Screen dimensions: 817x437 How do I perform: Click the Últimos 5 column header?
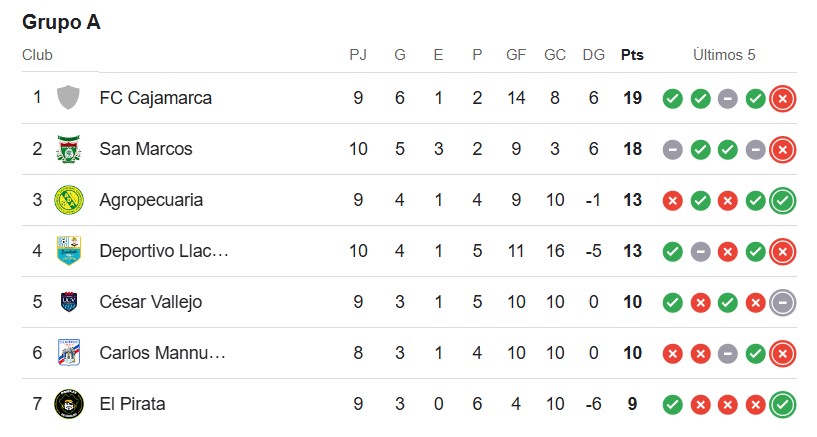pyautogui.click(x=724, y=54)
